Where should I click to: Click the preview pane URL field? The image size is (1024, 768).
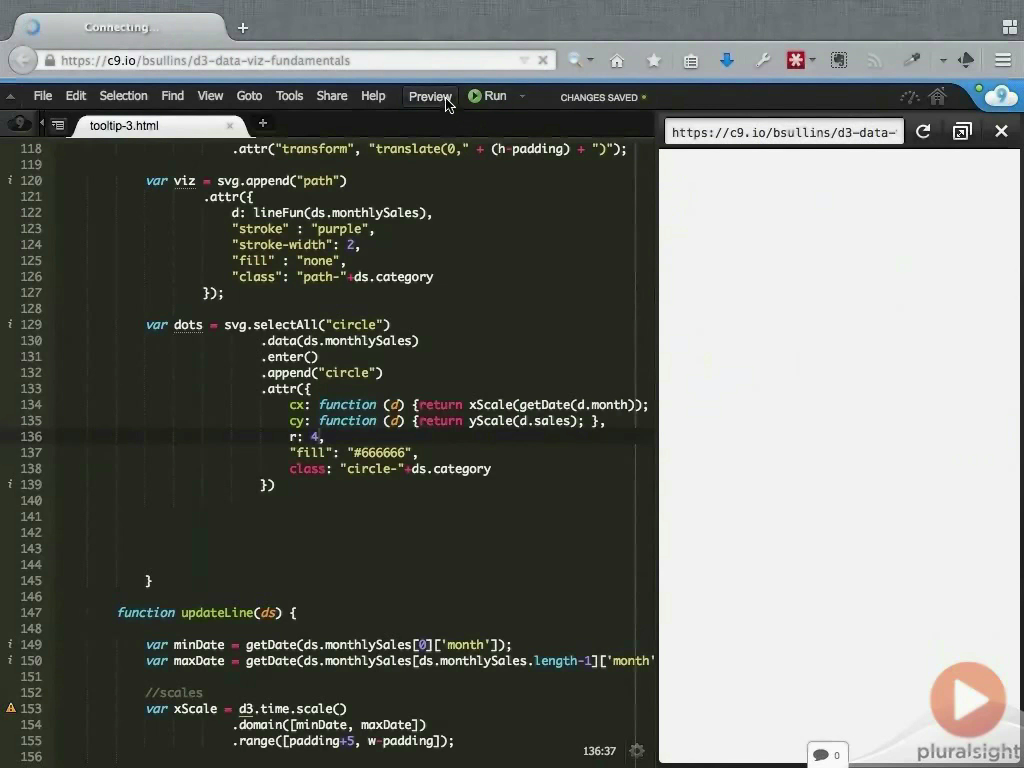pos(784,132)
